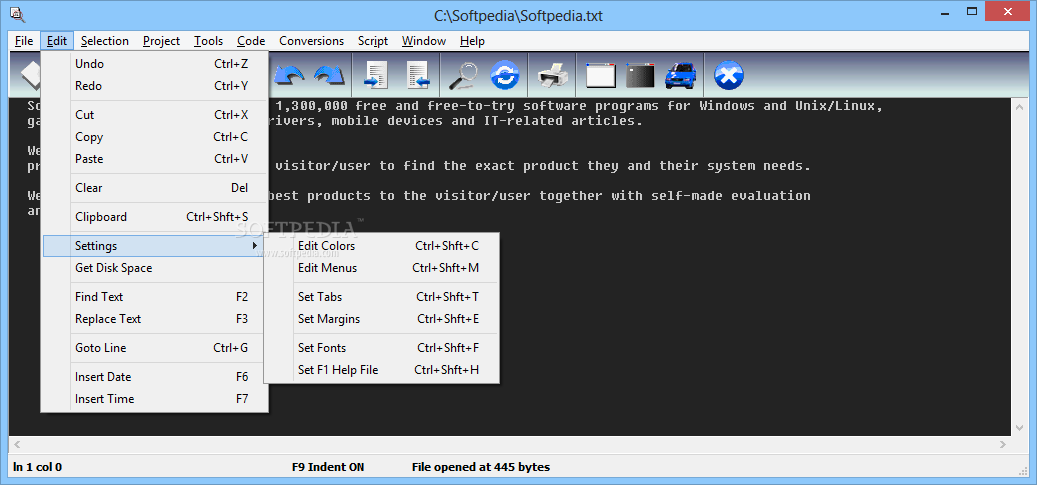Image resolution: width=1037 pixels, height=485 pixels.
Task: Expand the Settings submenu arrow
Action: pyautogui.click(x=255, y=246)
